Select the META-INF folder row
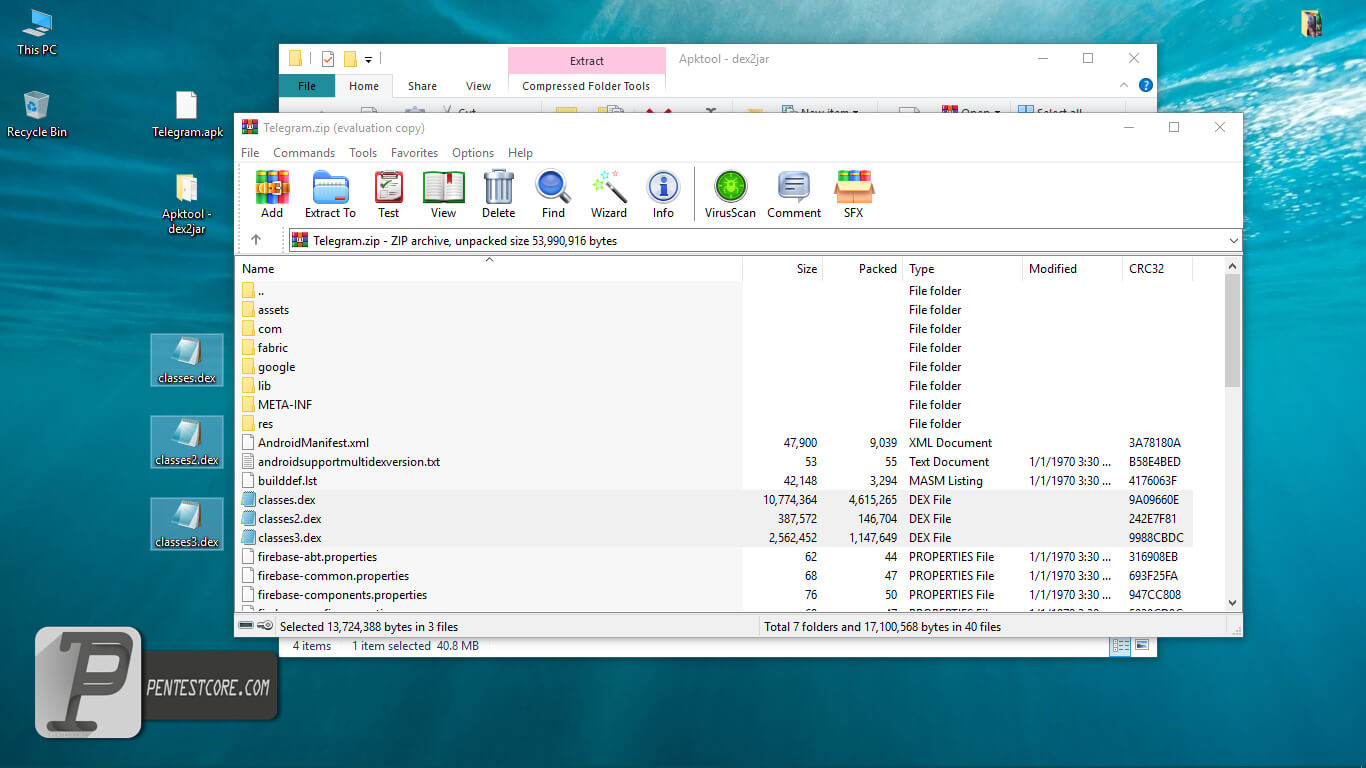1366x768 pixels. [x=714, y=405]
